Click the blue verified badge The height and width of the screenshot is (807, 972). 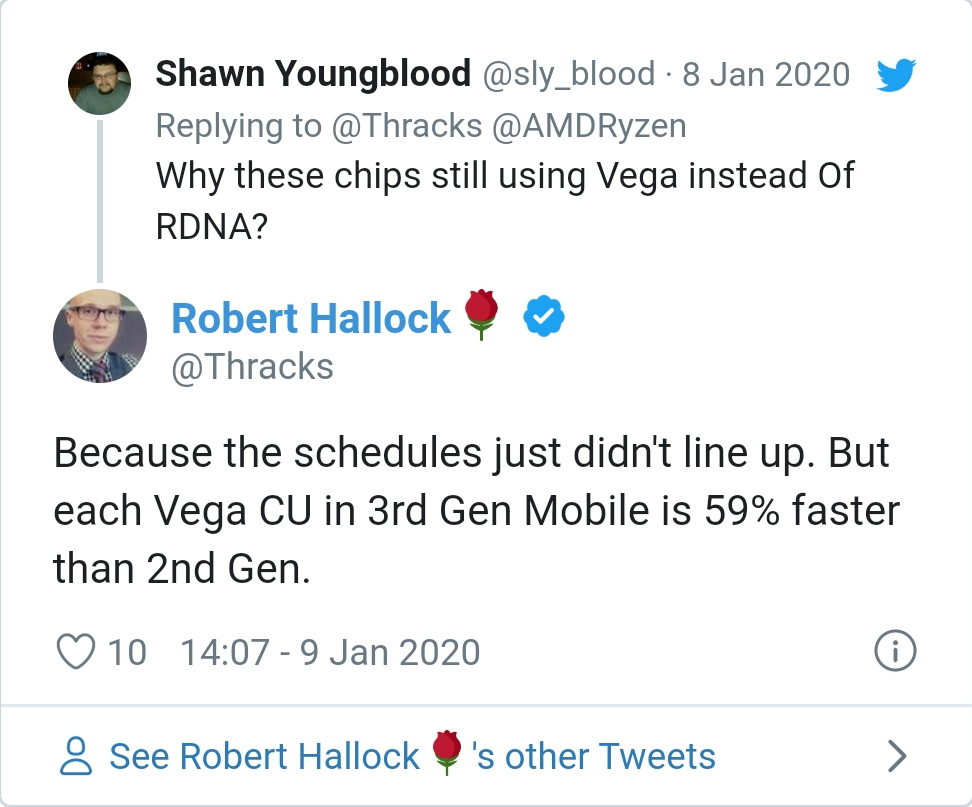click(x=544, y=316)
